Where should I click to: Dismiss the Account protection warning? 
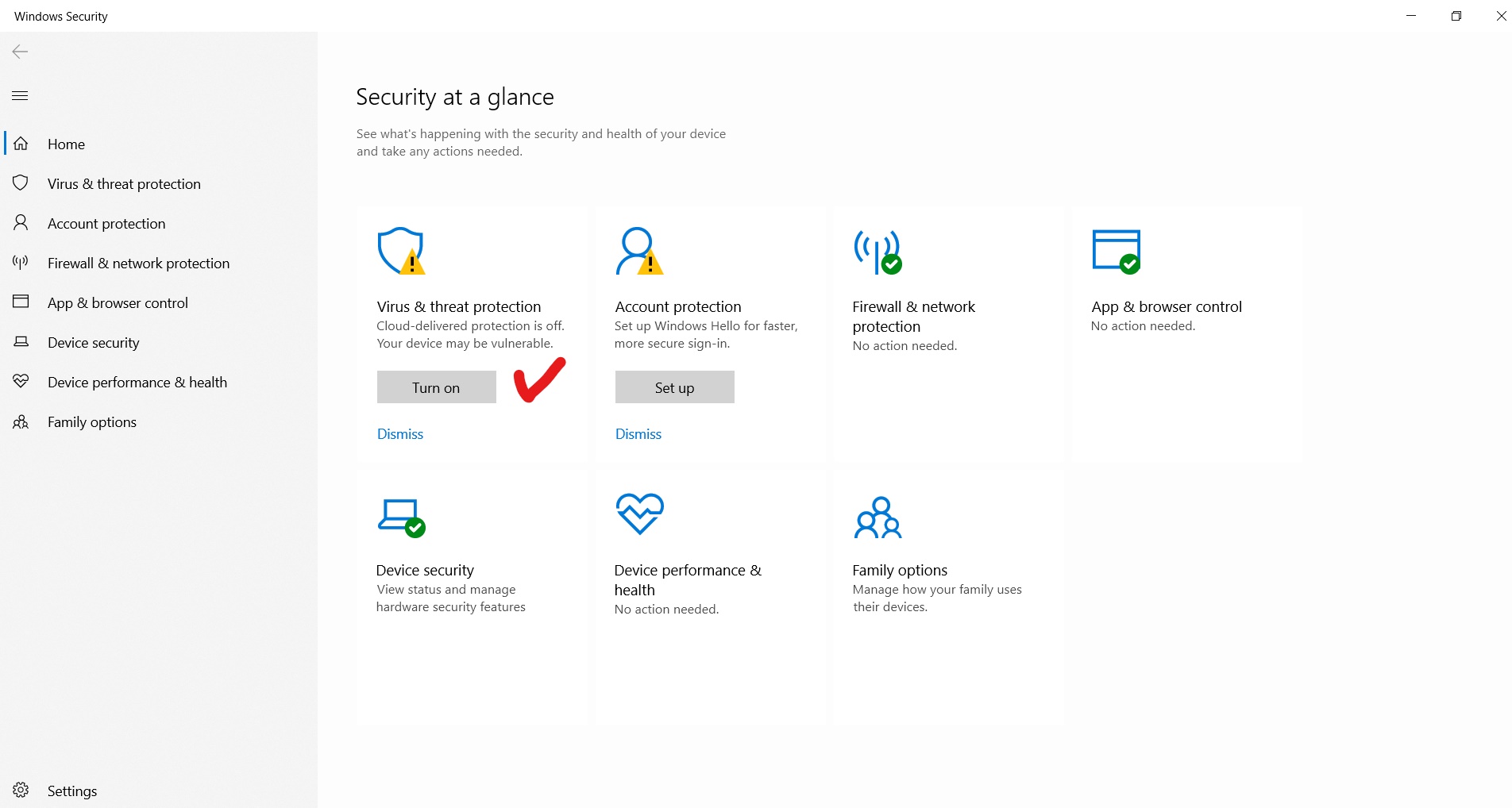coord(638,434)
